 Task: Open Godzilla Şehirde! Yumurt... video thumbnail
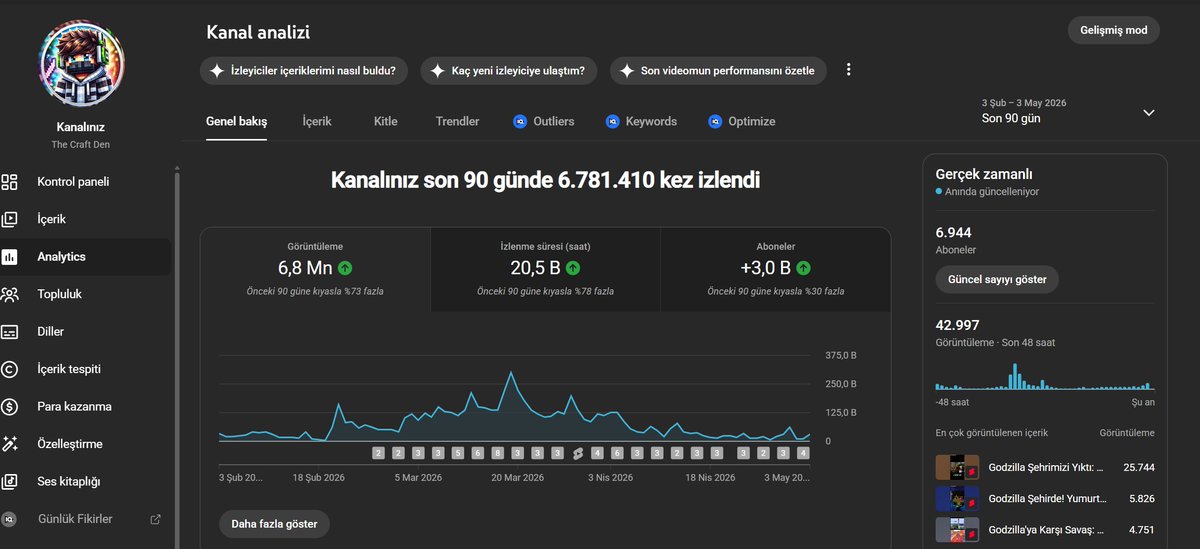(x=957, y=498)
